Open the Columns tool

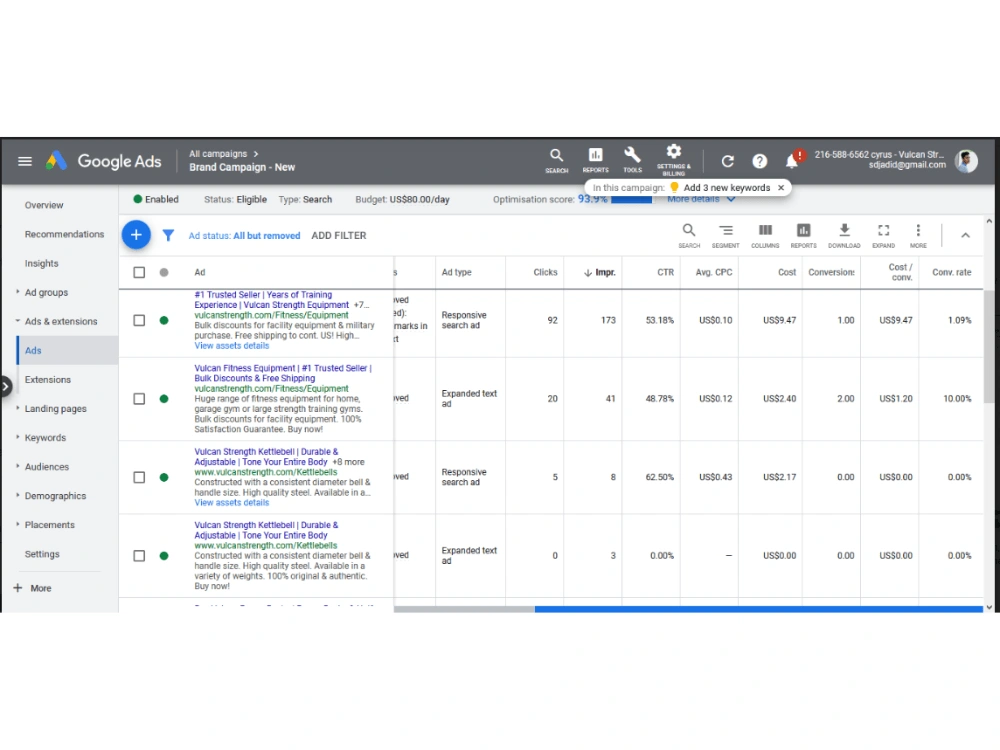(x=765, y=235)
